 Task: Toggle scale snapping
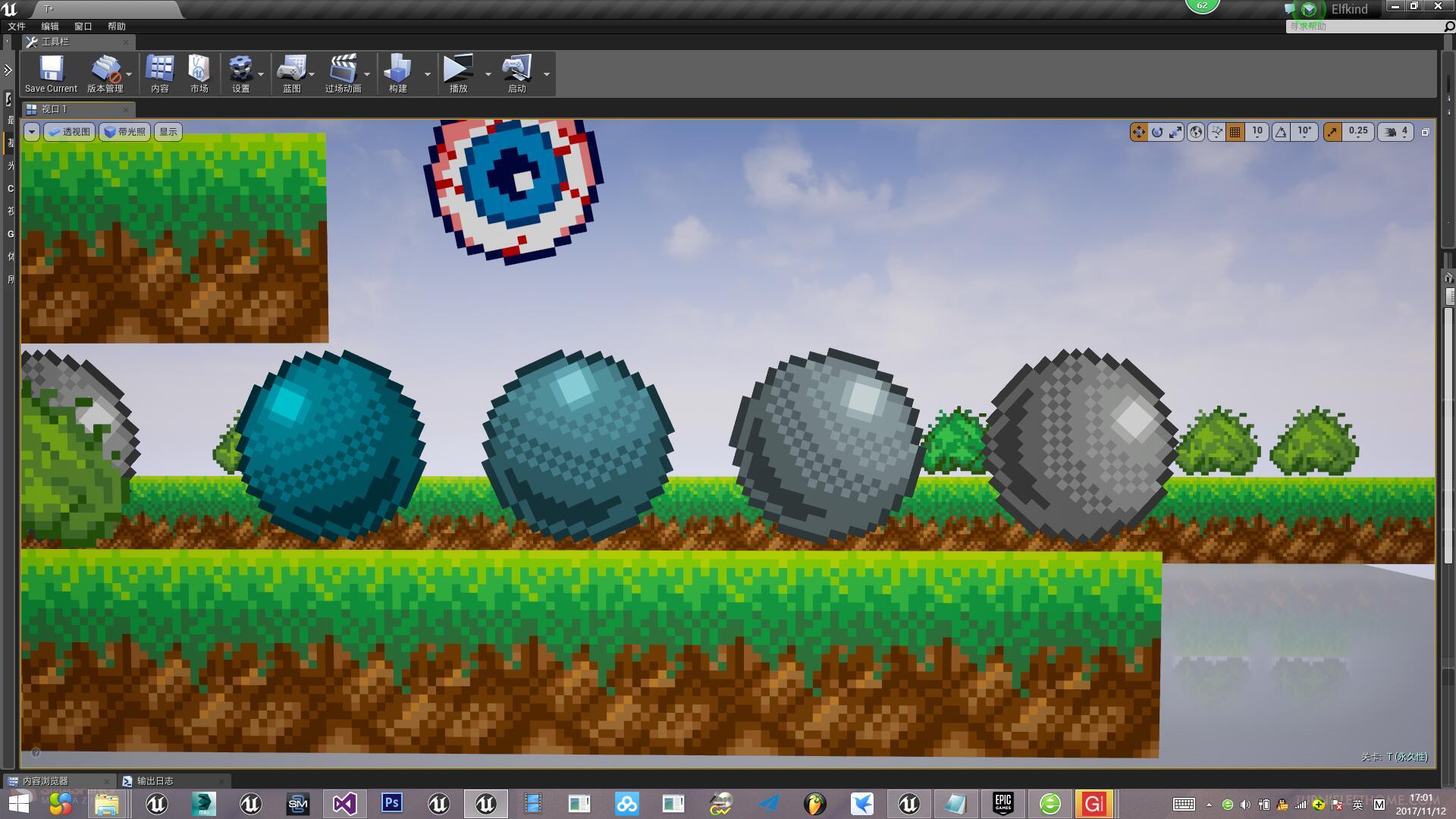point(1332,132)
